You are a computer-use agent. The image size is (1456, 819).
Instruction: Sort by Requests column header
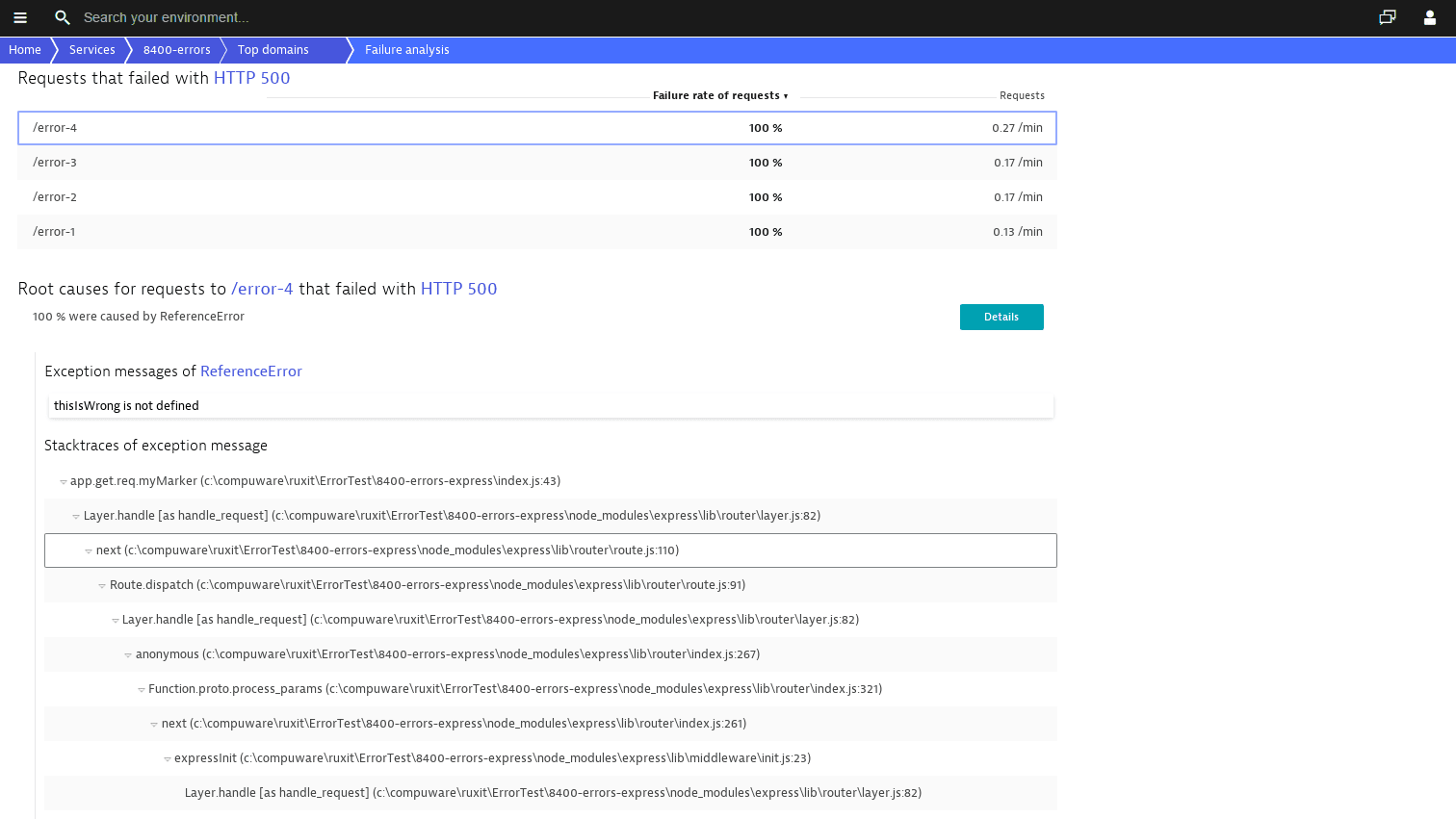coord(1022,95)
